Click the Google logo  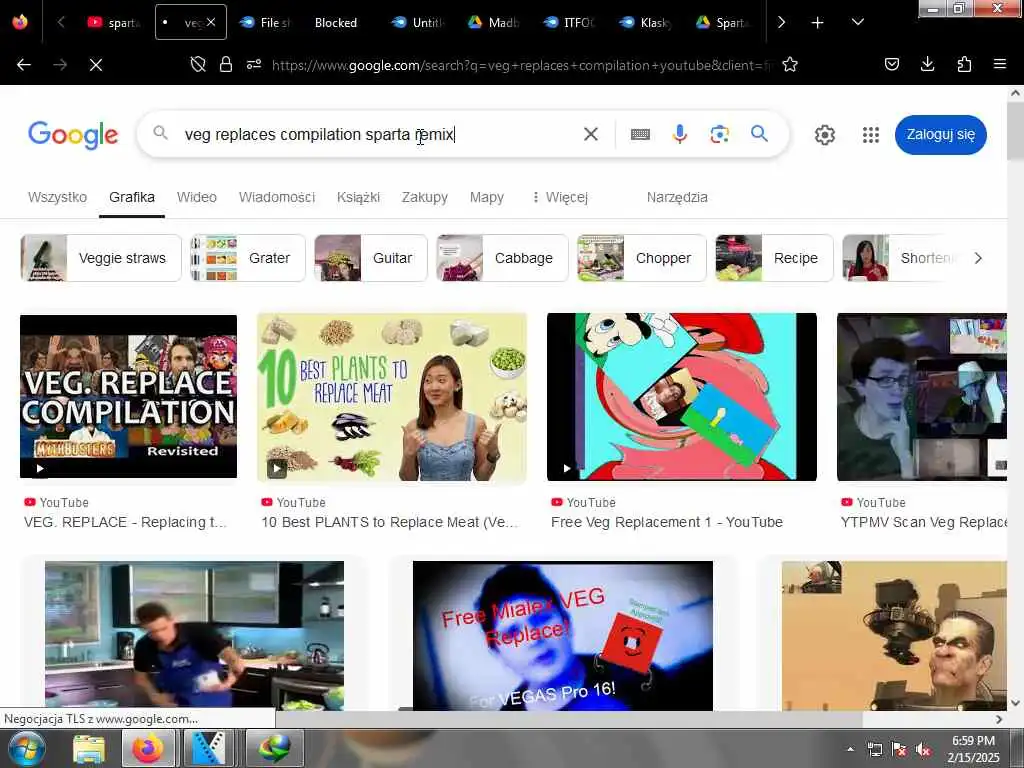tap(73, 135)
